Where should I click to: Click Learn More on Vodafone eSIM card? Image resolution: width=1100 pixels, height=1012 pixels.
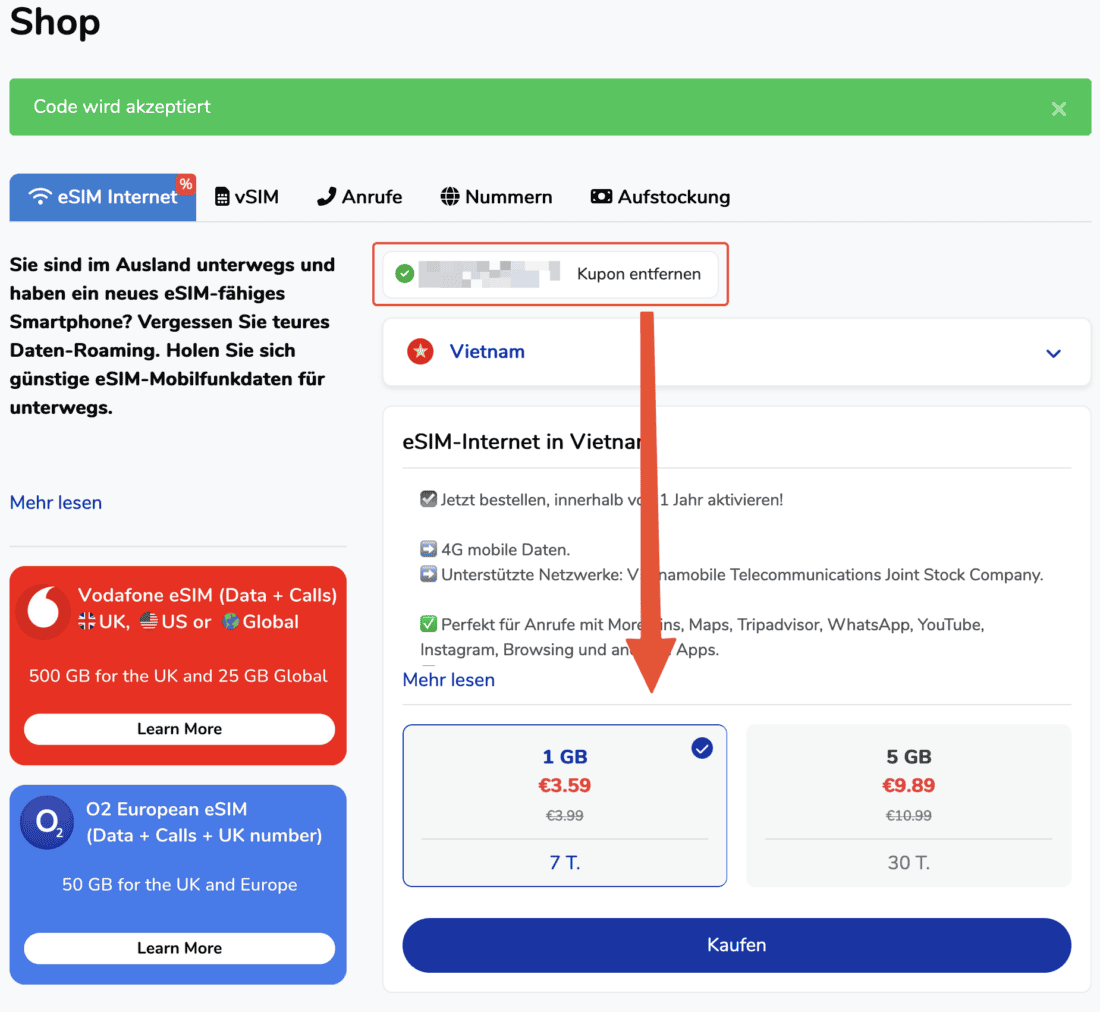tap(179, 729)
